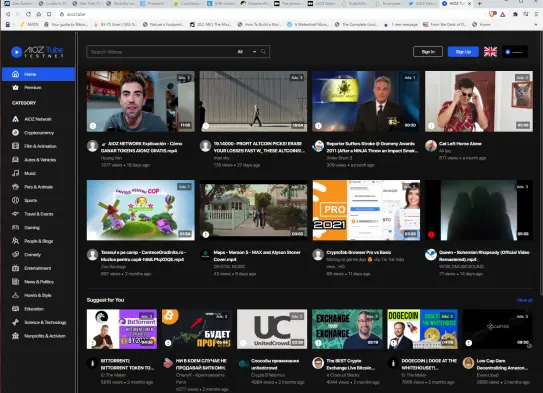543x393 pixels.
Task: Open the AIOZ Network Explicación video thumbnail
Action: click(141, 101)
